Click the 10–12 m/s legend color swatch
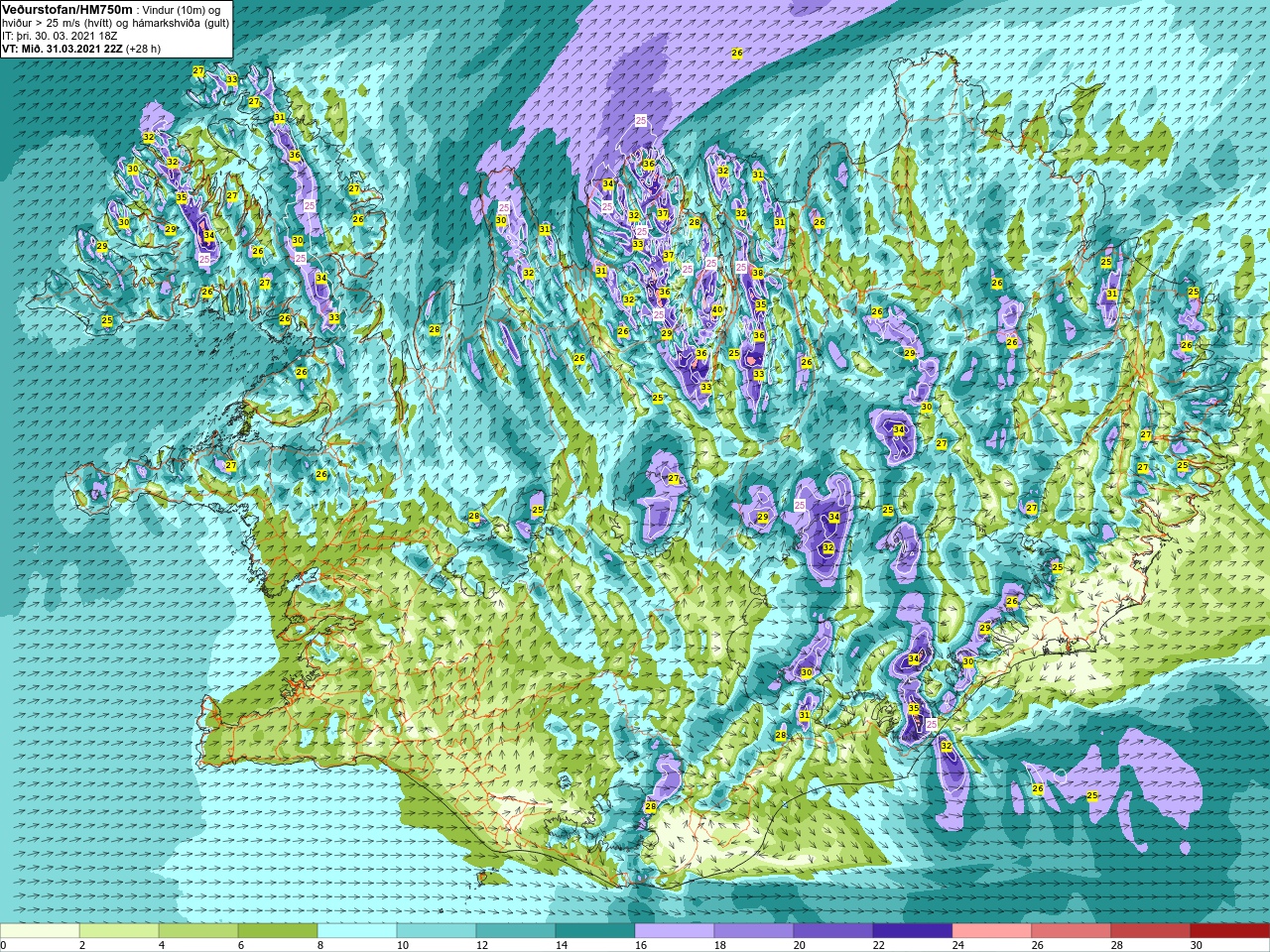This screenshot has height=952, width=1270. click(x=437, y=931)
